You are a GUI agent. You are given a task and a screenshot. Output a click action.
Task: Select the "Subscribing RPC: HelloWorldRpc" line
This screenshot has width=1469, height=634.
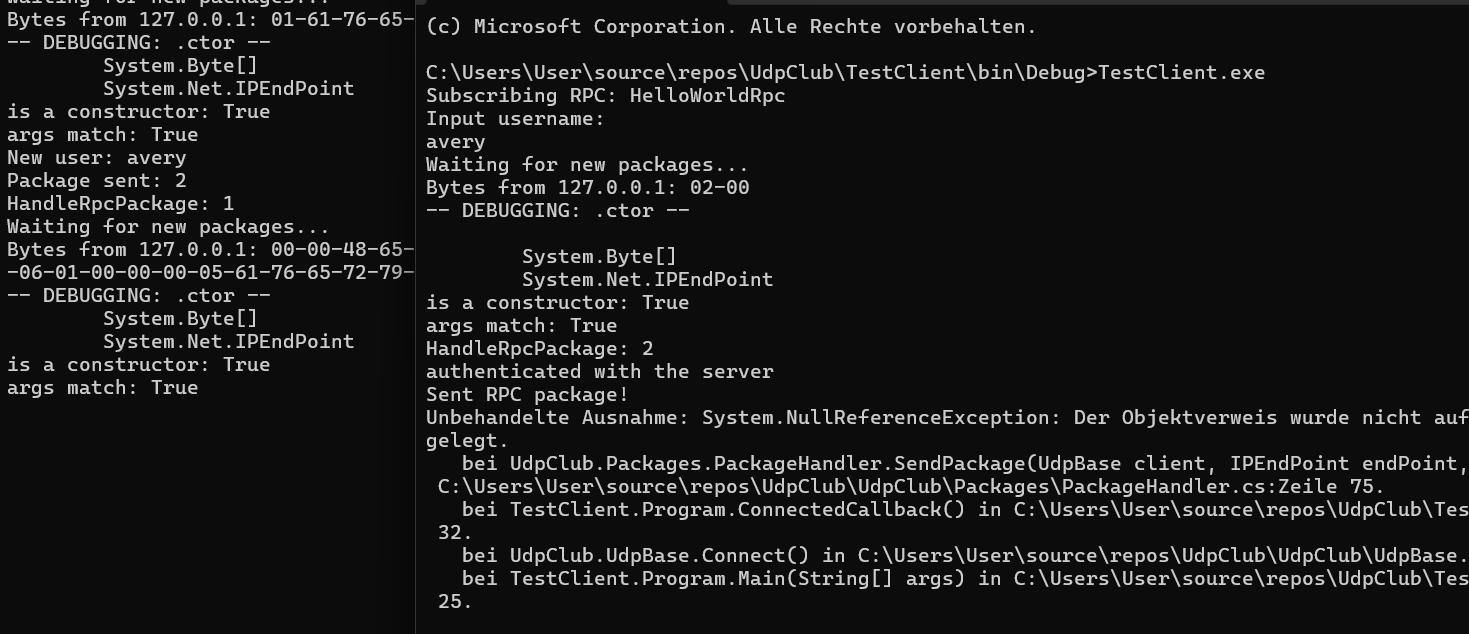[x=605, y=96]
